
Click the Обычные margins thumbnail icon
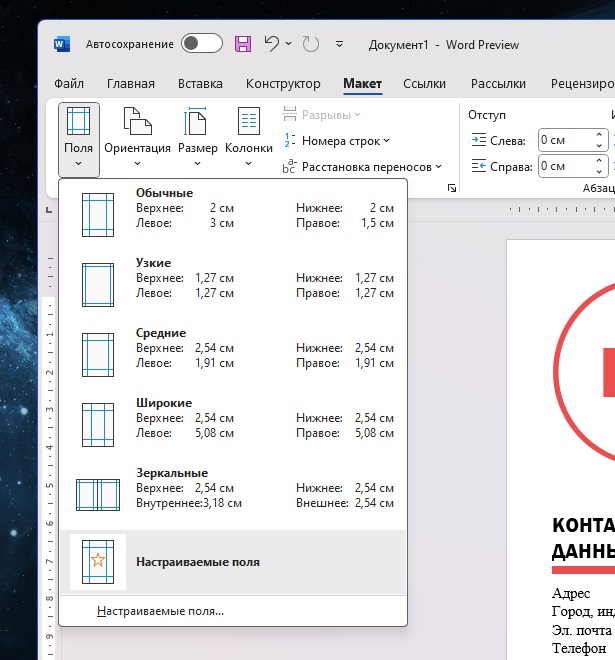98,215
